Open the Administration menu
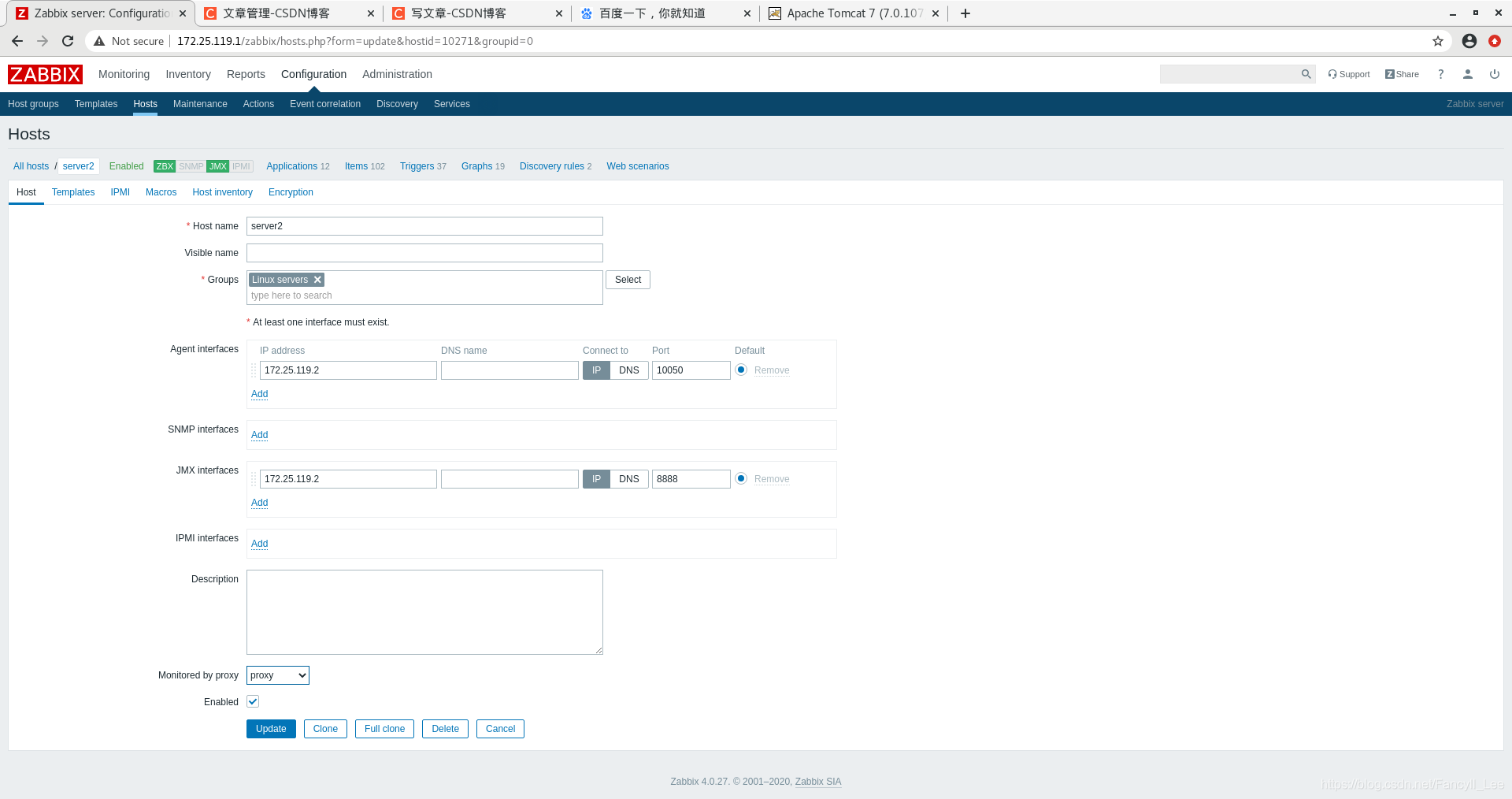 click(x=397, y=74)
